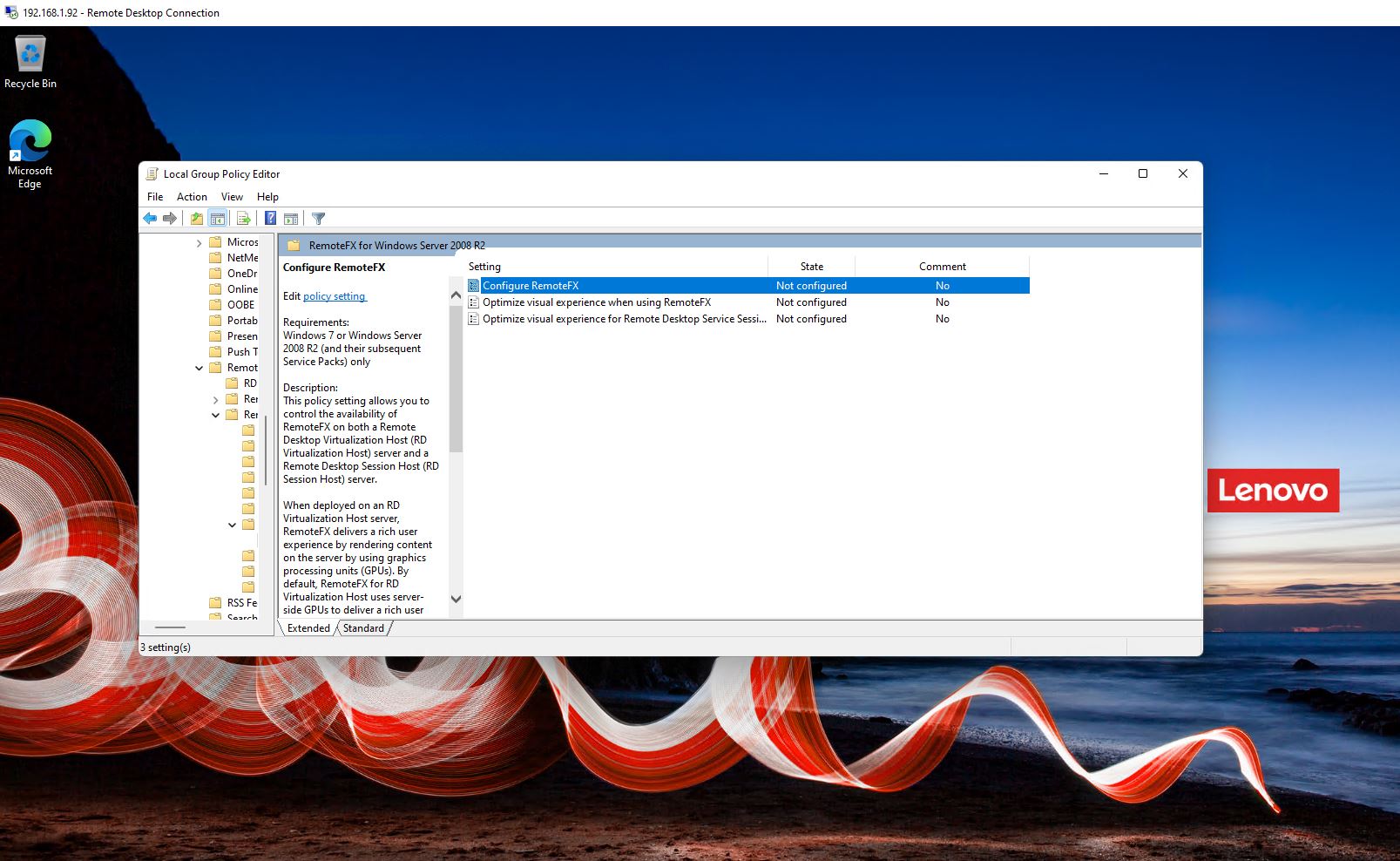This screenshot has height=861, width=1400.
Task: Open Help via the question mark icon
Action: point(271,219)
